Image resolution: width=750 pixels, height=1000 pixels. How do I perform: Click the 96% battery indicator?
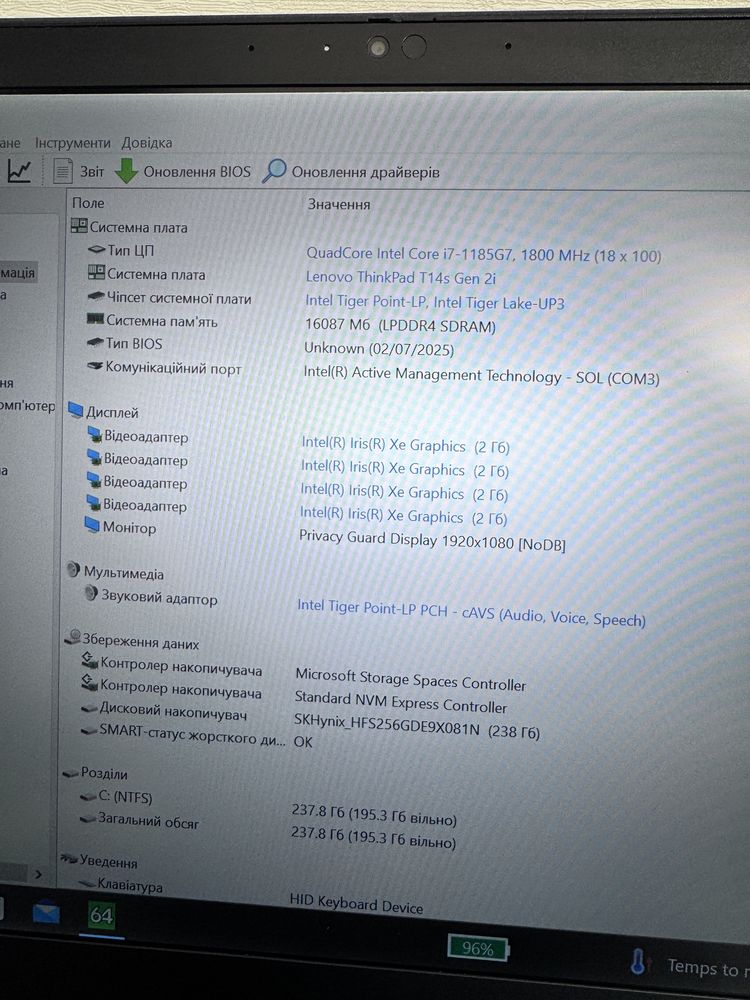[x=478, y=948]
